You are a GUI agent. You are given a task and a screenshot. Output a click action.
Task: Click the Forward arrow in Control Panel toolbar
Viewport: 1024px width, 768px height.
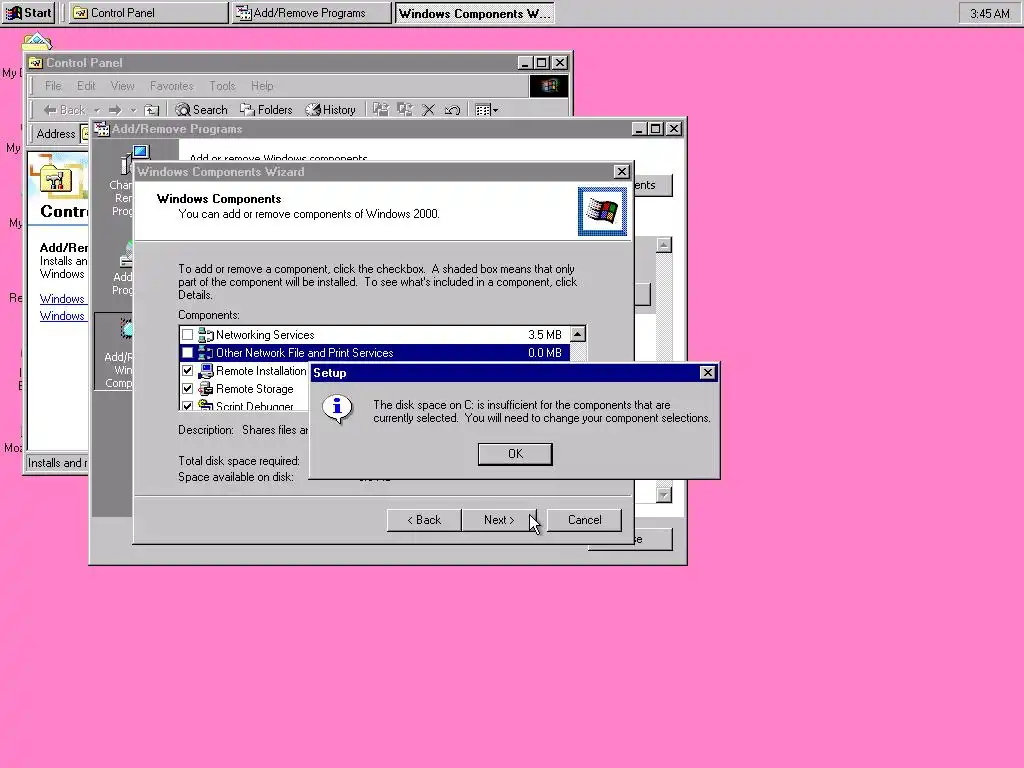click(116, 110)
